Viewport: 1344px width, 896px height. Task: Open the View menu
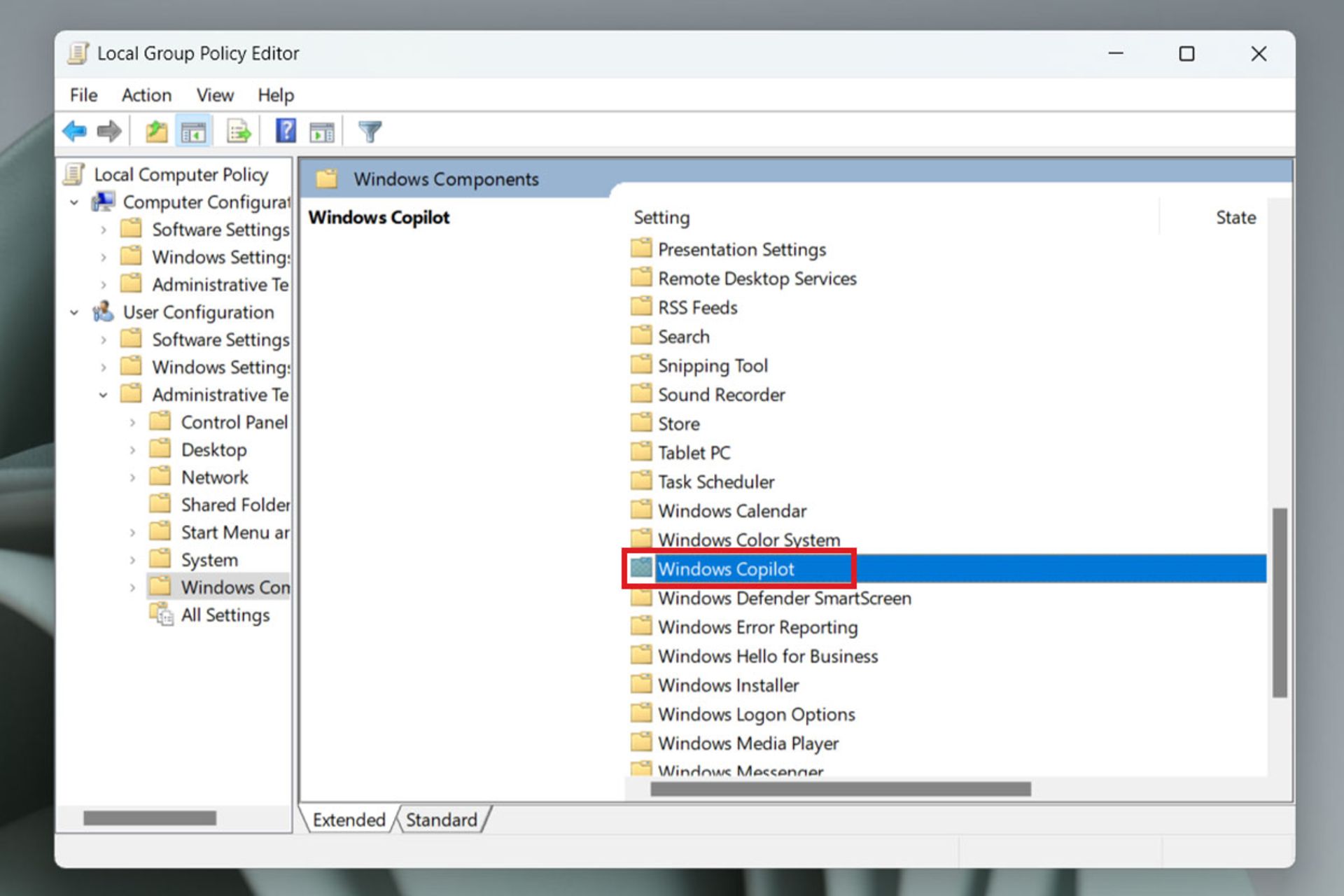(x=215, y=95)
